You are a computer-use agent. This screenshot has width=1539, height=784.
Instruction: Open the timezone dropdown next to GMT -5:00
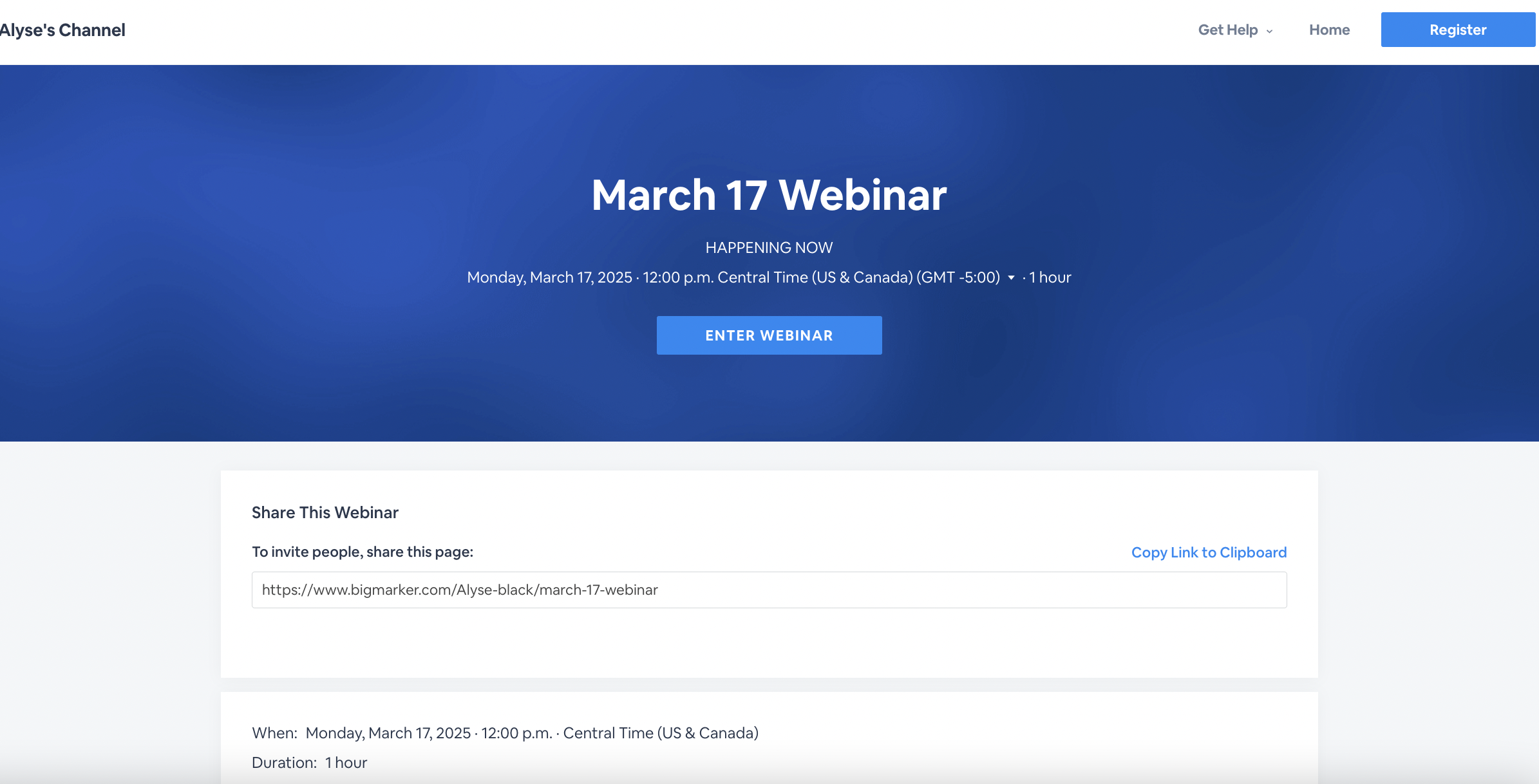click(x=1011, y=277)
